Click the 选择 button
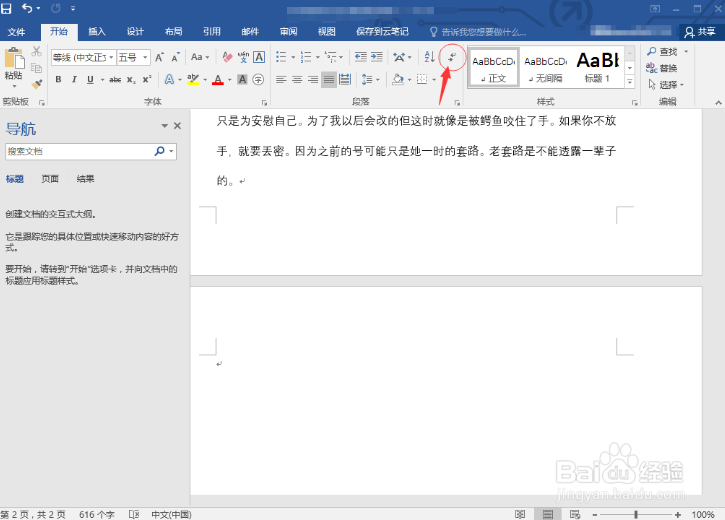 (x=665, y=85)
